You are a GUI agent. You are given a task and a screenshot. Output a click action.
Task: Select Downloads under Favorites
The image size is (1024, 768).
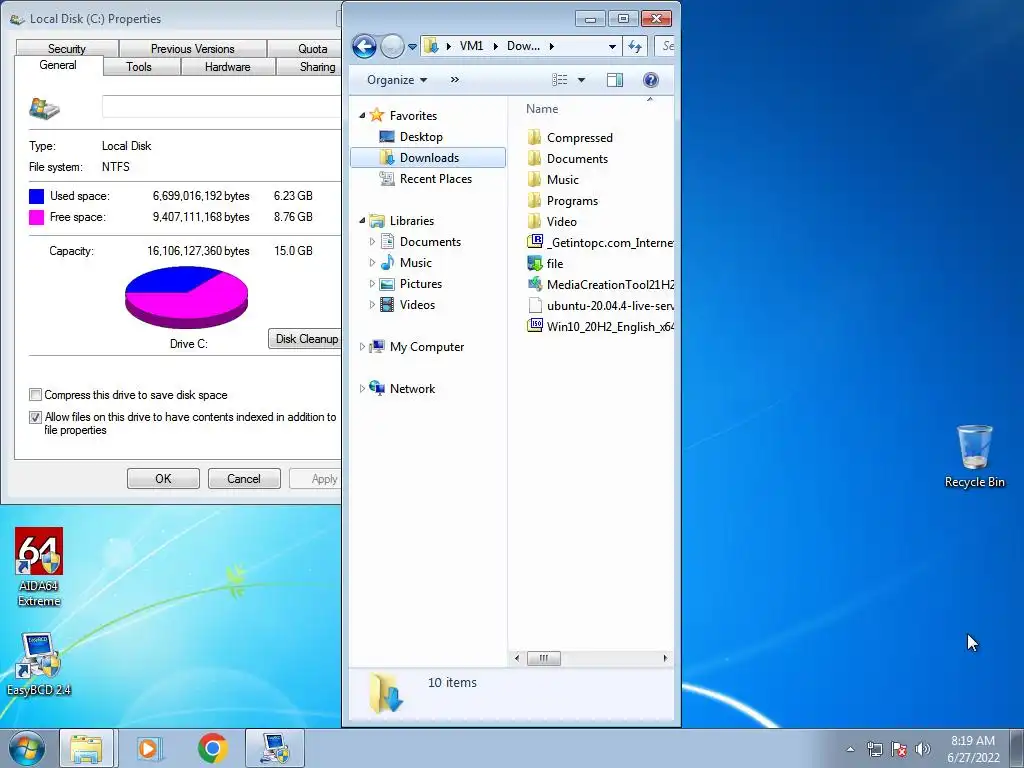coord(428,157)
